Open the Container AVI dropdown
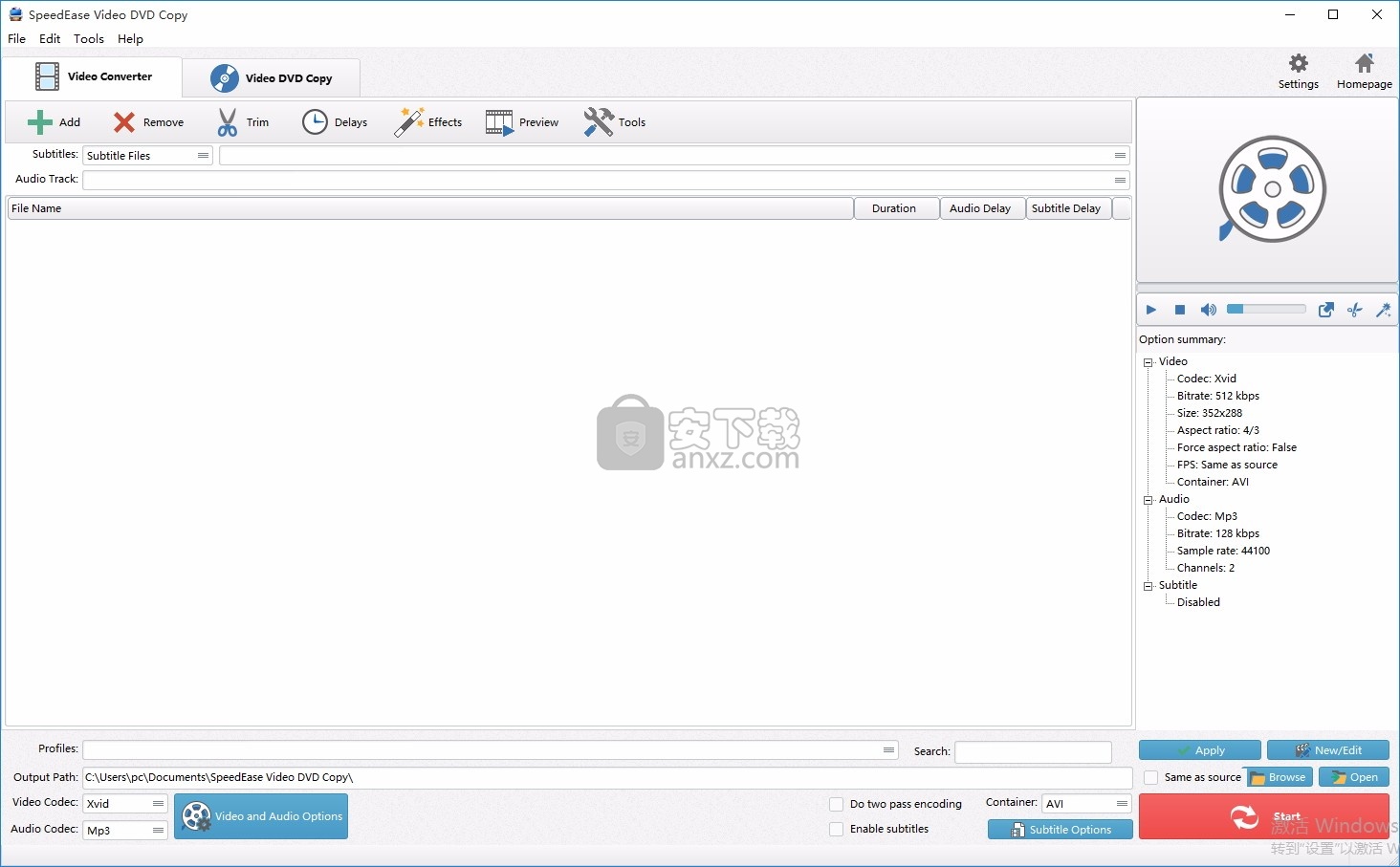The width and height of the screenshot is (1400, 867). tap(1087, 804)
